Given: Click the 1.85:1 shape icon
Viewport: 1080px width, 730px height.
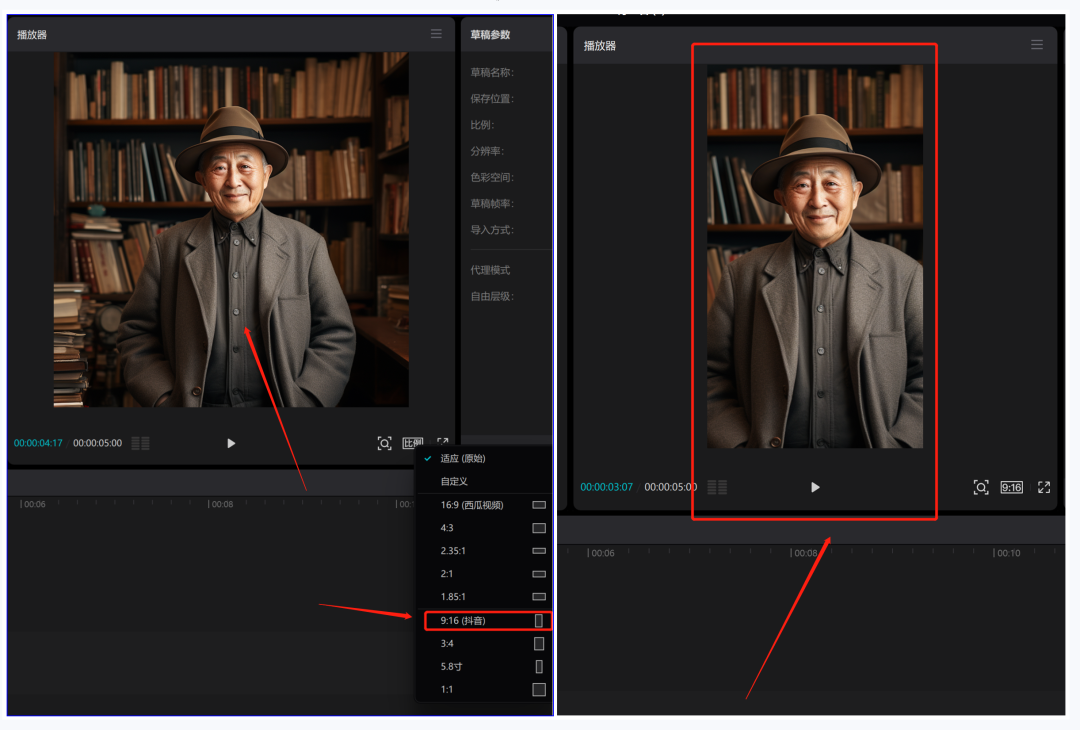Looking at the screenshot, I should [539, 597].
